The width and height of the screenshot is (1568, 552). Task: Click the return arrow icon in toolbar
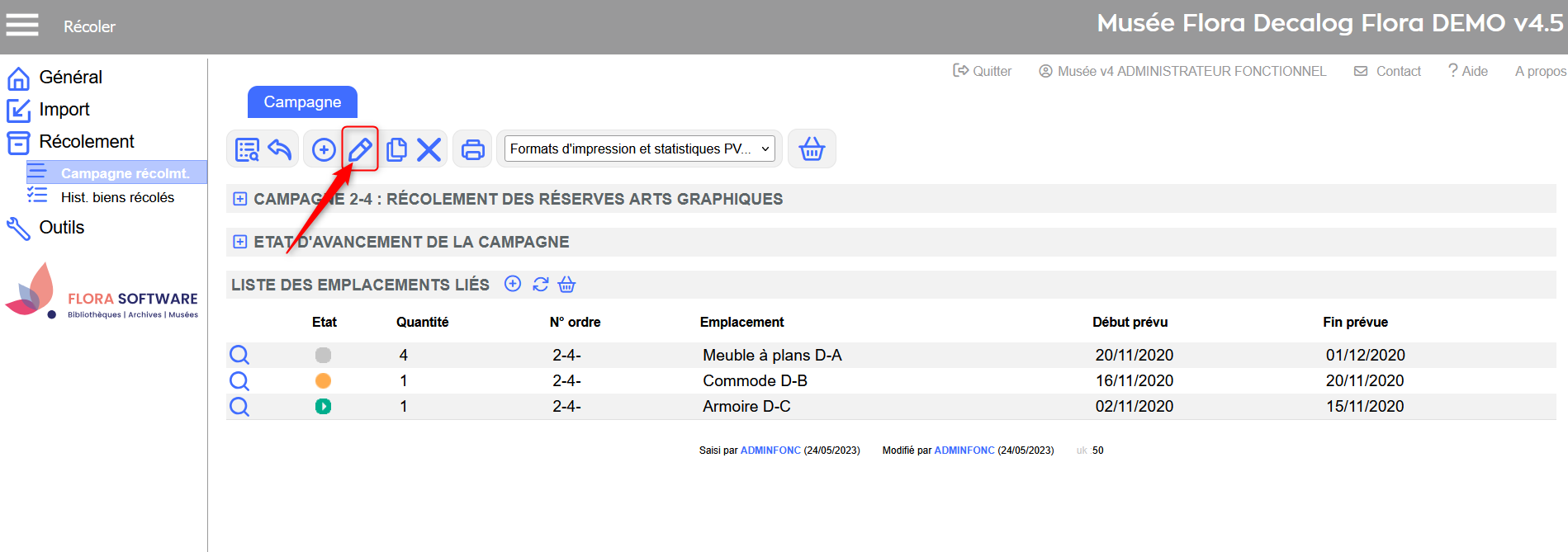(280, 149)
